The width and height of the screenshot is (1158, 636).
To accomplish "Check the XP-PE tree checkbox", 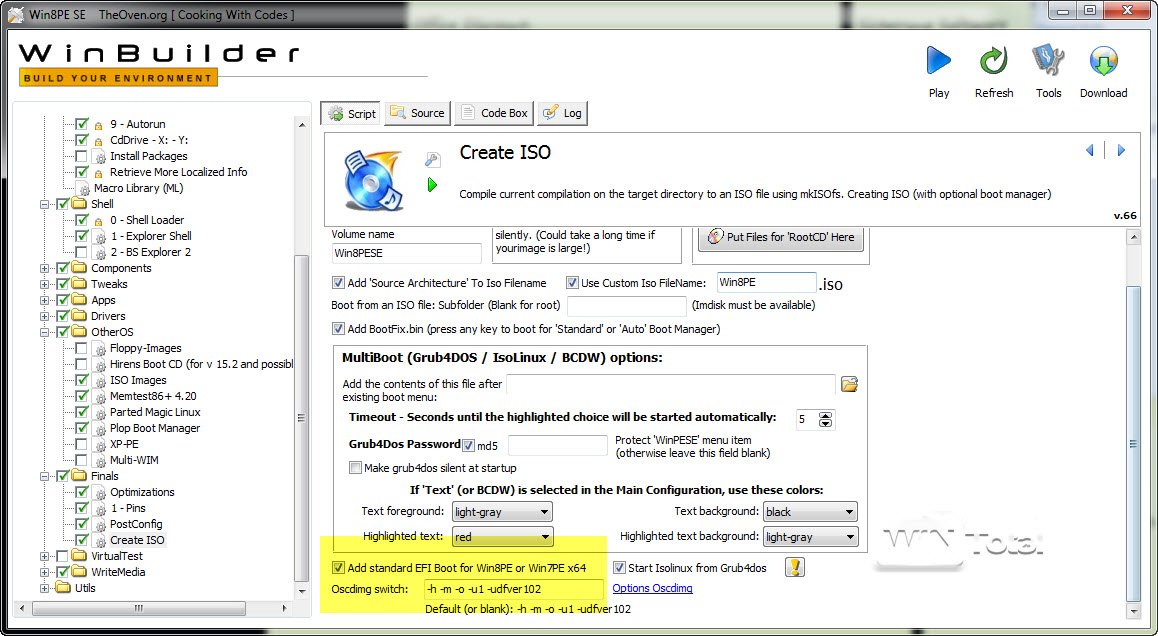I will [81, 444].
